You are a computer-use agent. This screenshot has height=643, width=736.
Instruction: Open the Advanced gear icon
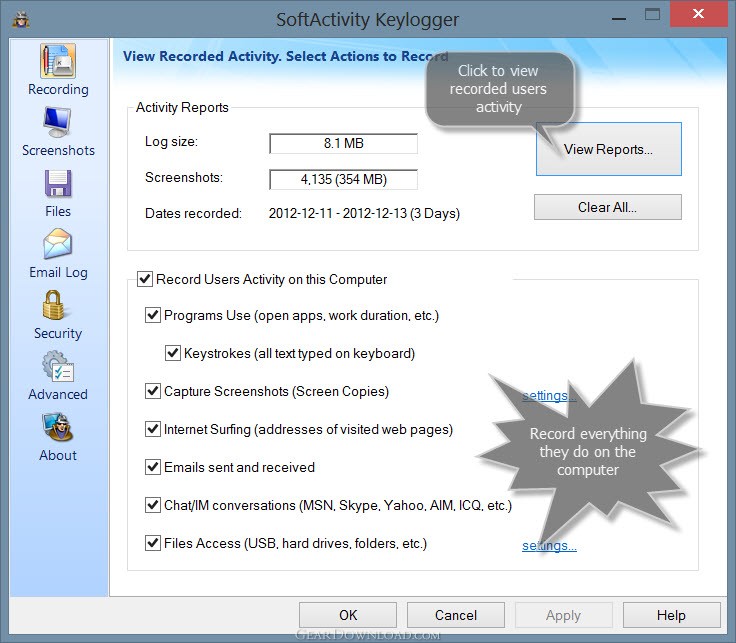58,366
